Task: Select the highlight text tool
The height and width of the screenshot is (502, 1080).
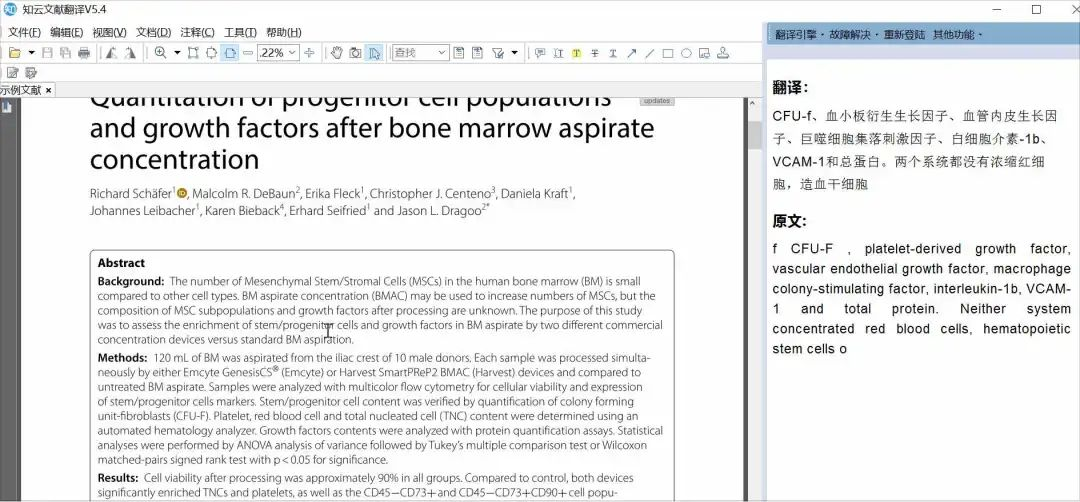Action: click(x=577, y=53)
